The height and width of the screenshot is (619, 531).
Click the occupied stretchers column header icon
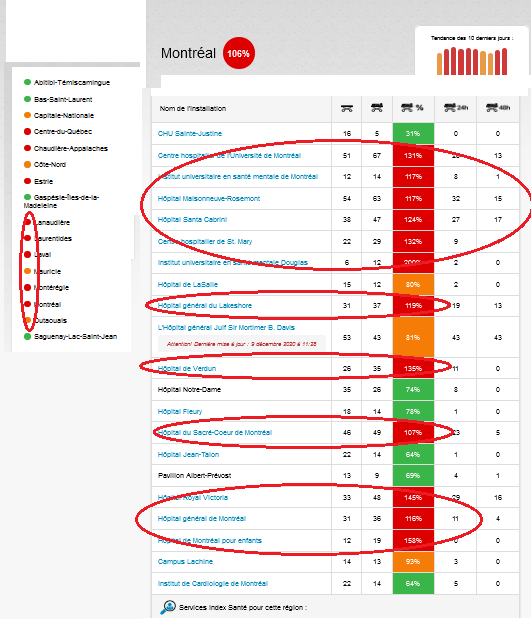[x=377, y=107]
